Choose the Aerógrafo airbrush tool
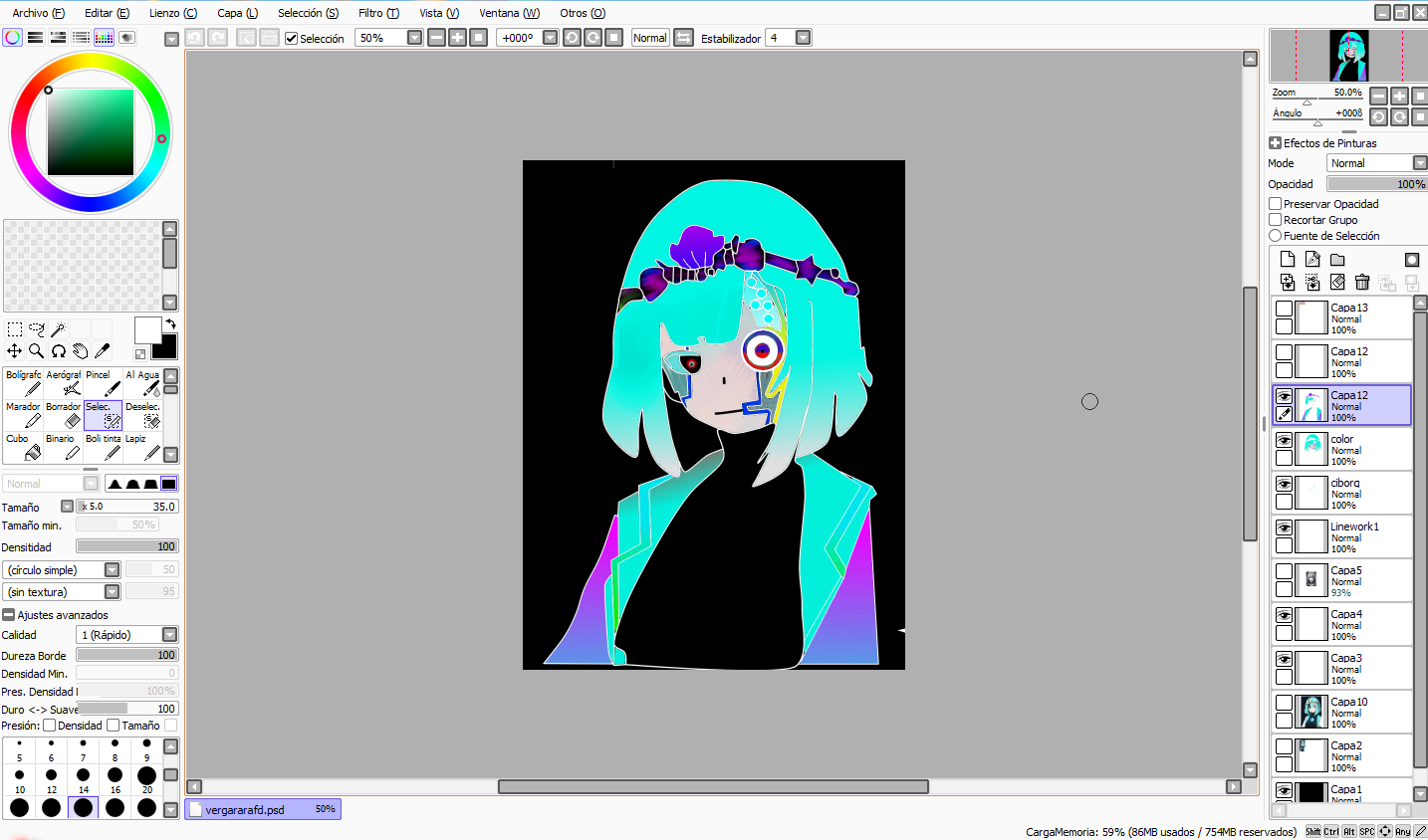 63,383
